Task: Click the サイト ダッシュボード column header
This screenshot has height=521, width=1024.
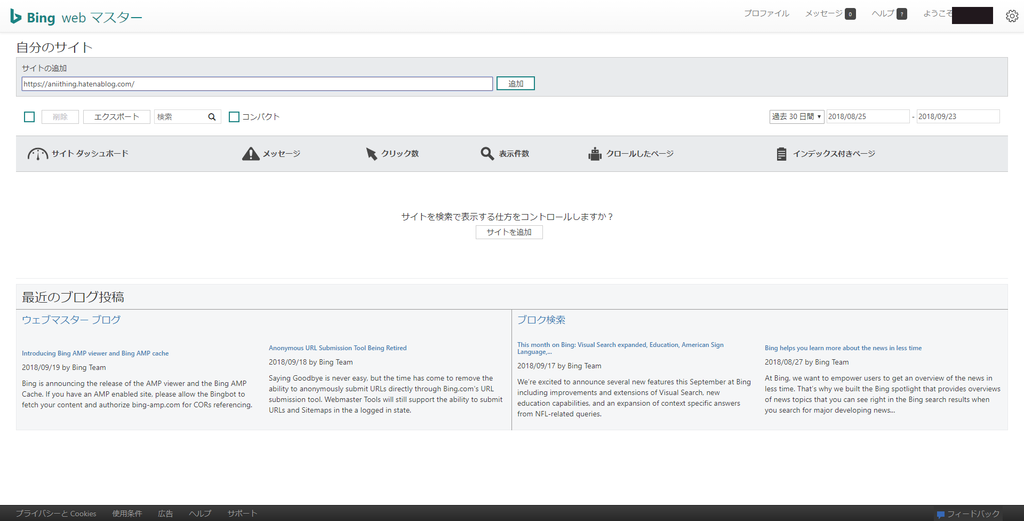Action: (90, 154)
